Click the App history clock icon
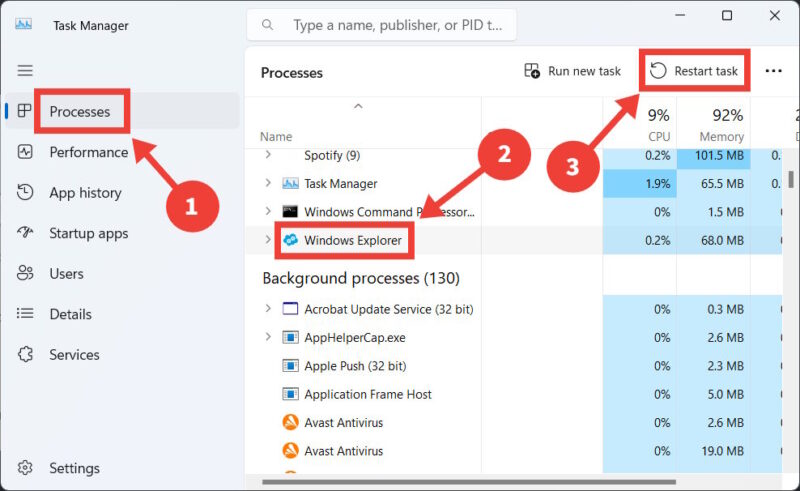This screenshot has width=800, height=491. (x=26, y=193)
